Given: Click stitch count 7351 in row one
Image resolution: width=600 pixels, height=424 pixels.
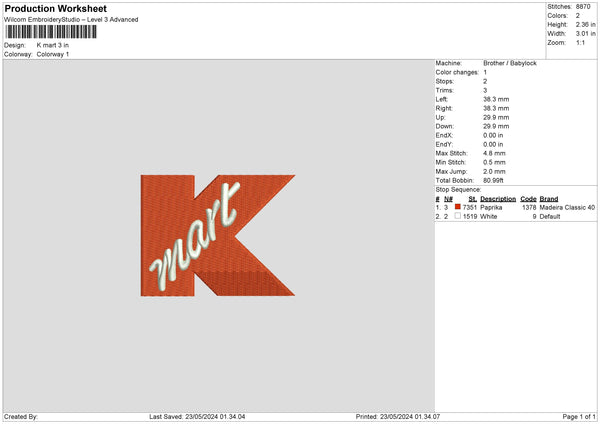Looking at the screenshot, I should coord(470,207).
